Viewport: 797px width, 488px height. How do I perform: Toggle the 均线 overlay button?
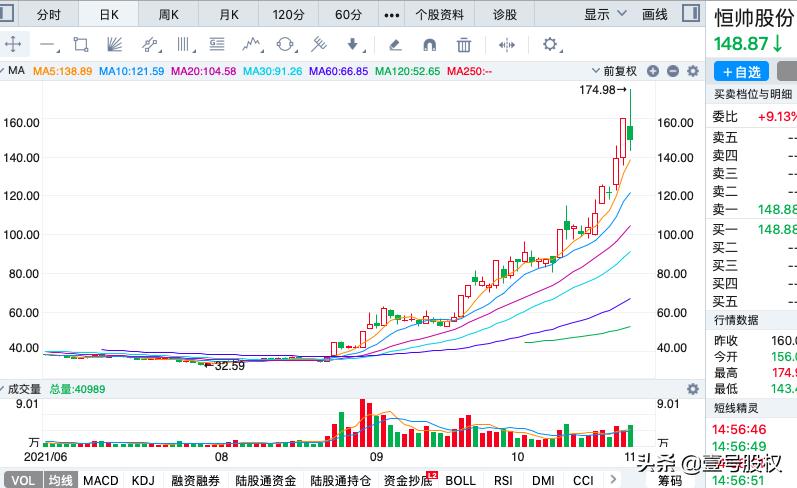tap(60, 480)
